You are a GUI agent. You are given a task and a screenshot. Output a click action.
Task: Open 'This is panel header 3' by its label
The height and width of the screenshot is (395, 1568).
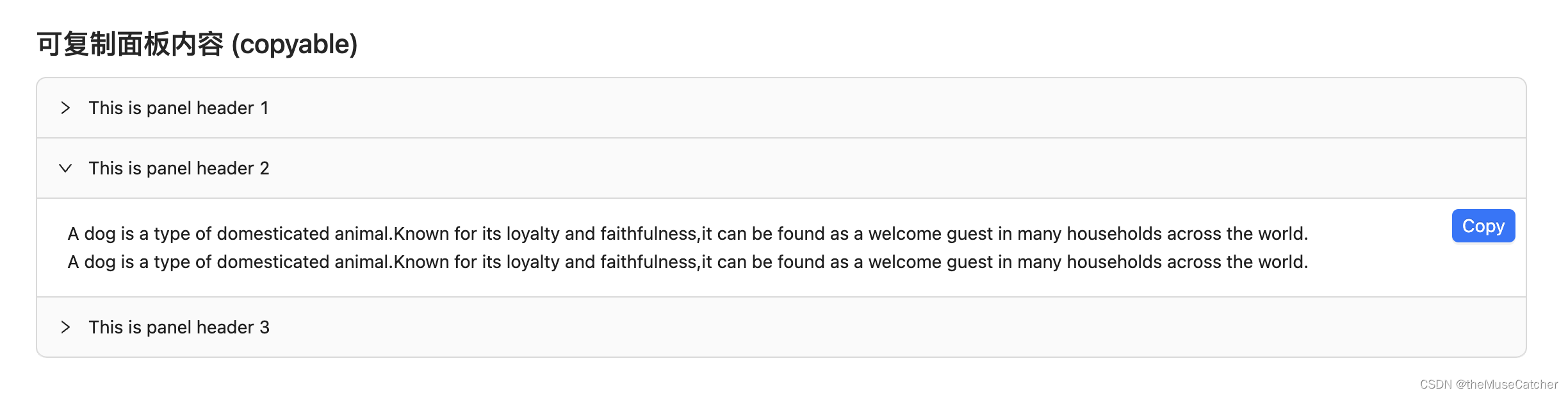(x=179, y=327)
